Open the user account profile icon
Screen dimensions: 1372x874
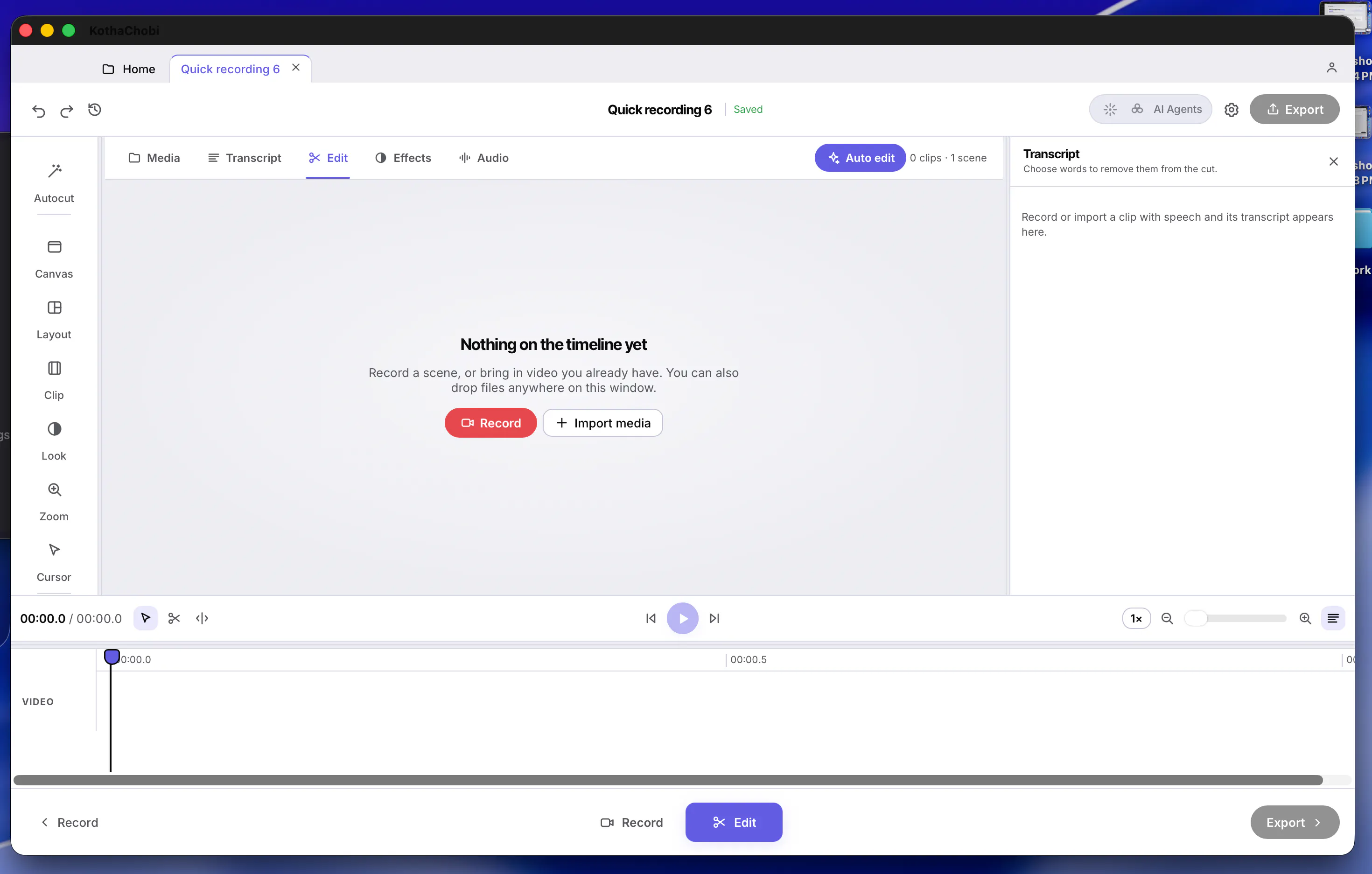pyautogui.click(x=1331, y=68)
